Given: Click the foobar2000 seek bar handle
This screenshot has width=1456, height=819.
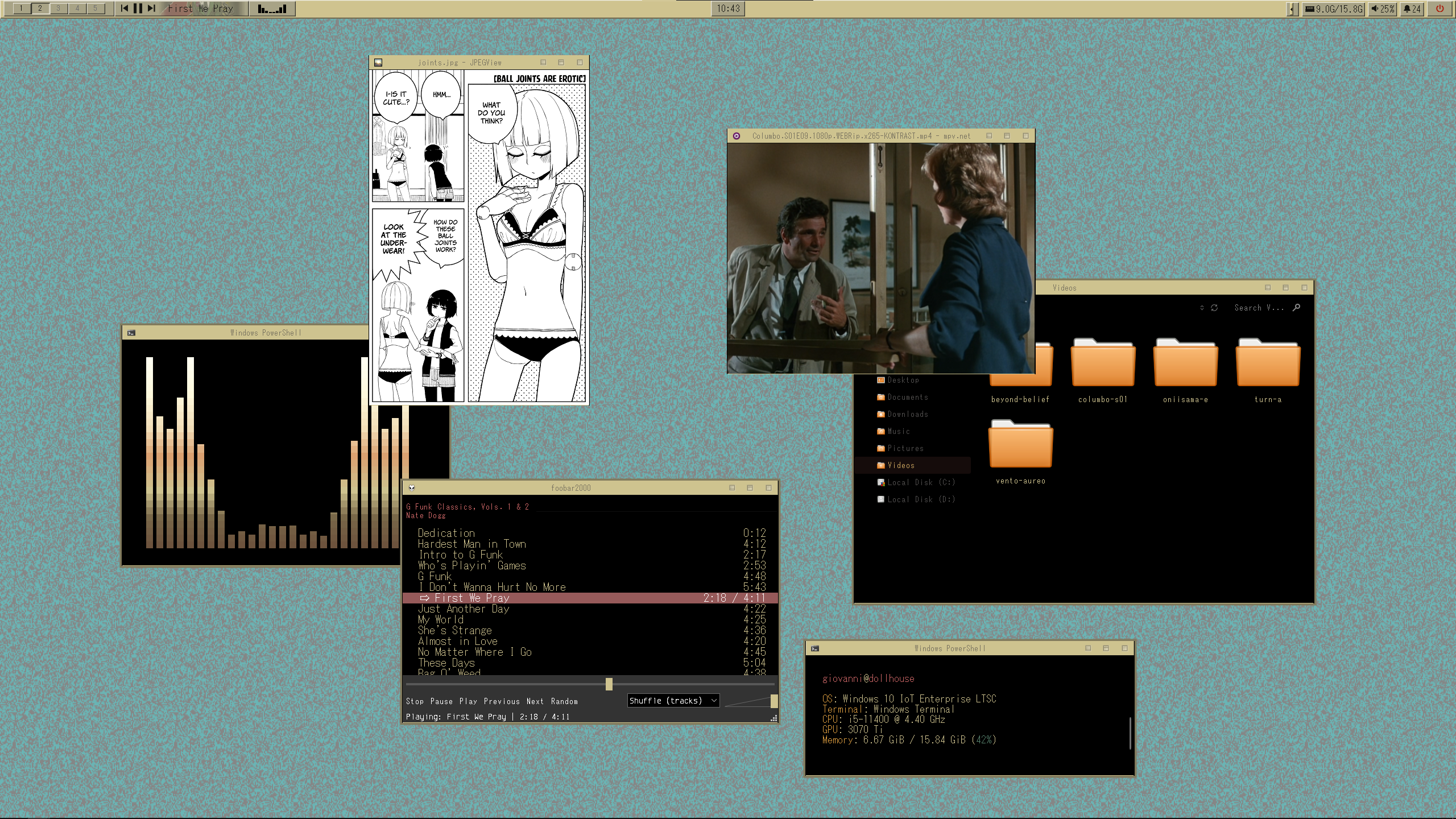Looking at the screenshot, I should (x=609, y=684).
